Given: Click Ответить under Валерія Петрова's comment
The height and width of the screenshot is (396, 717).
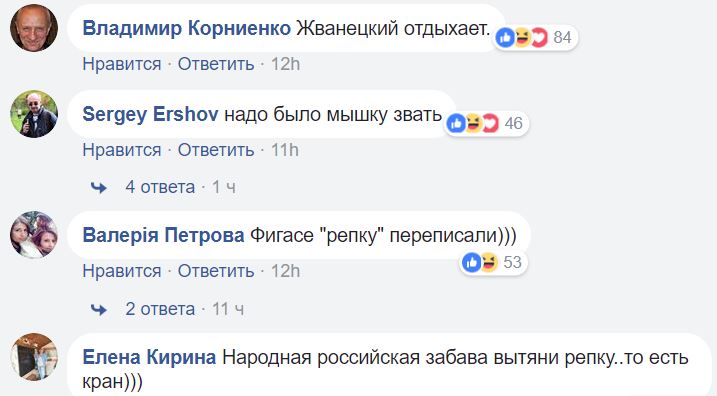Looking at the screenshot, I should point(216,271).
